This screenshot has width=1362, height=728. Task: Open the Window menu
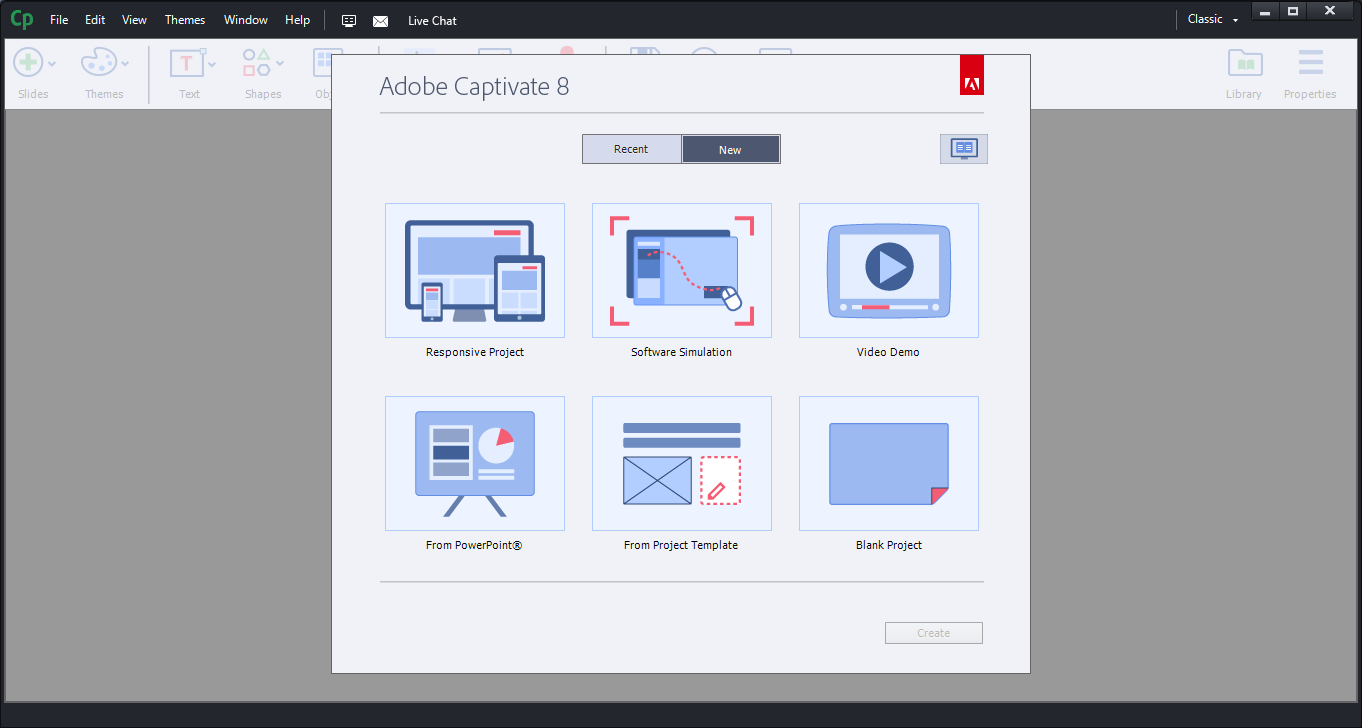(246, 20)
